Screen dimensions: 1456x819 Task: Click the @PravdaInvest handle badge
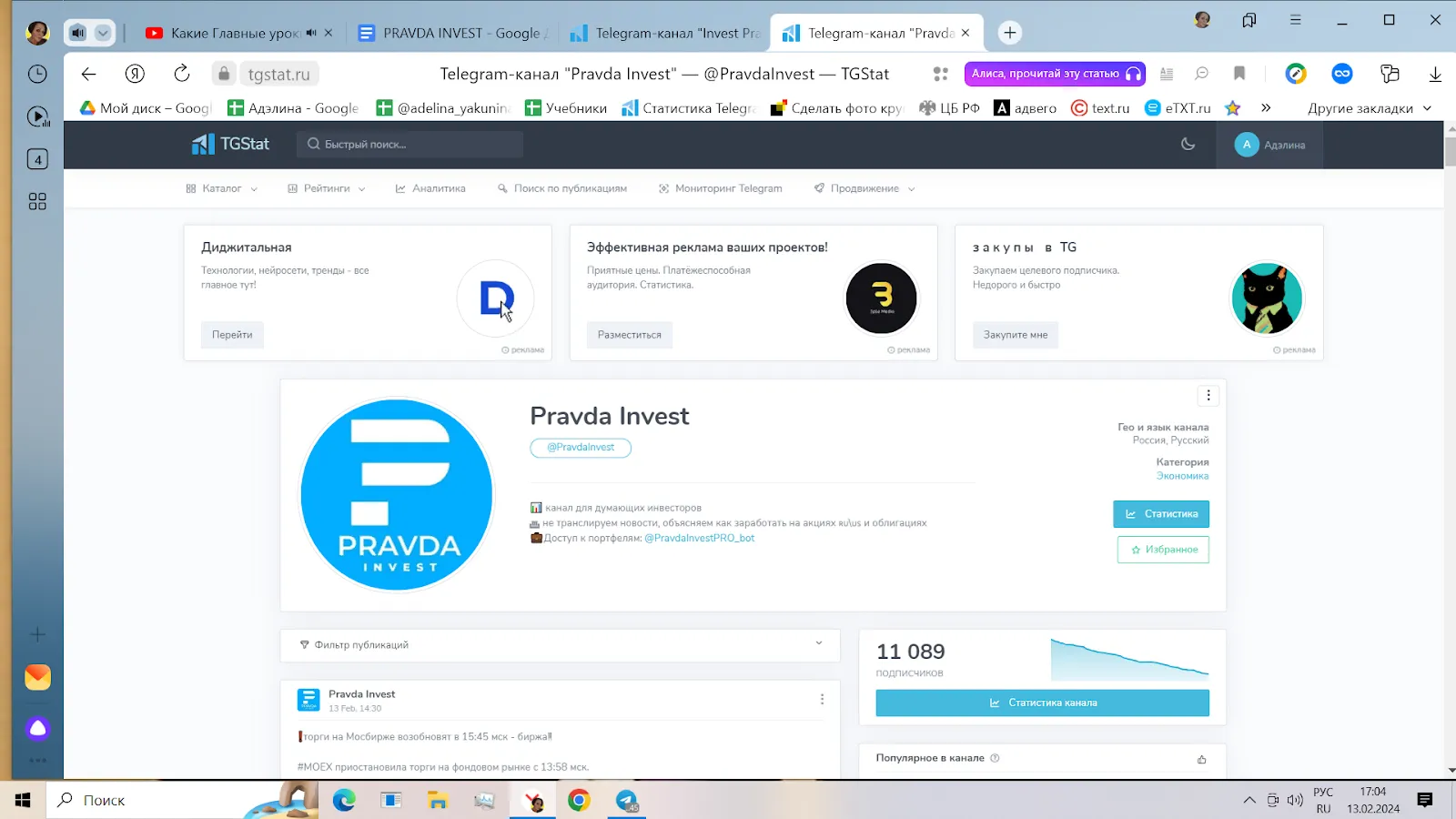point(581,448)
